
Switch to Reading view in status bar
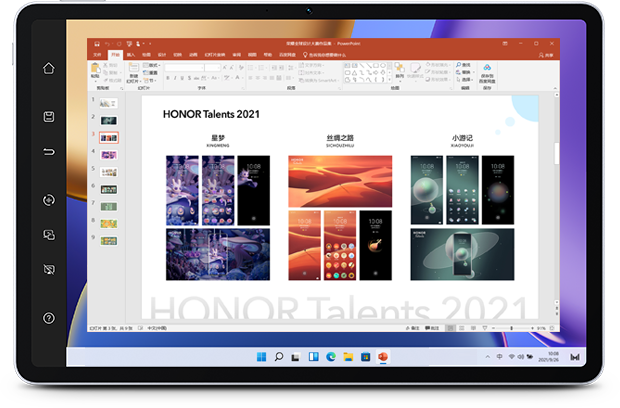pyautogui.click(x=473, y=328)
